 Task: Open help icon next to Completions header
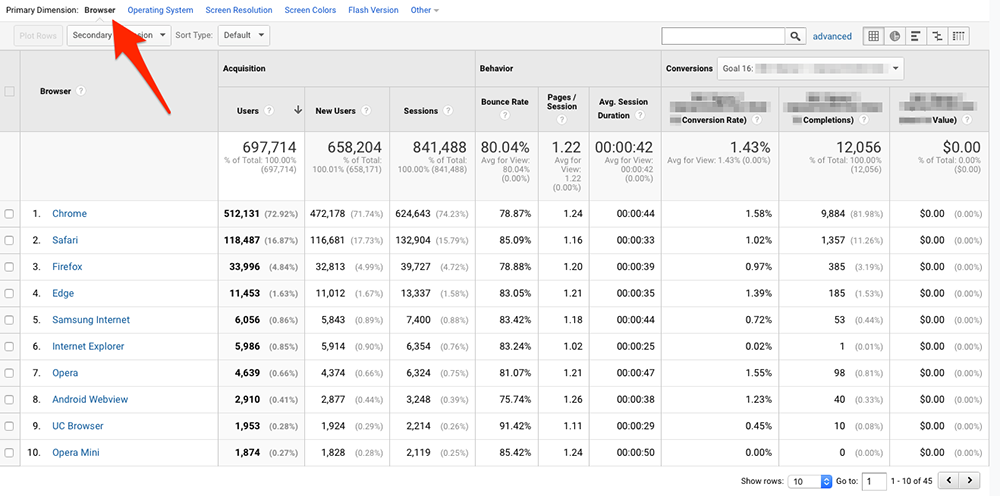tap(865, 120)
